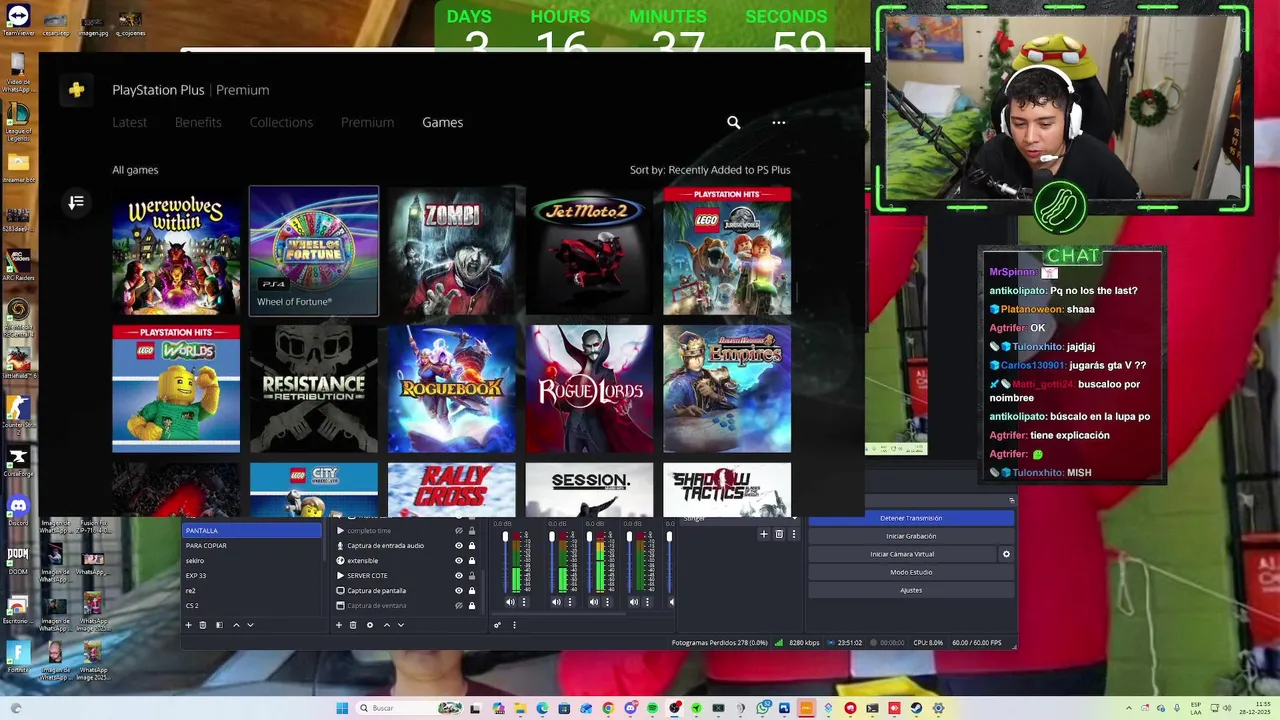Screen dimensions: 1280x720
Task: Remove scene transition with the trash icon
Action: pyautogui.click(x=779, y=534)
